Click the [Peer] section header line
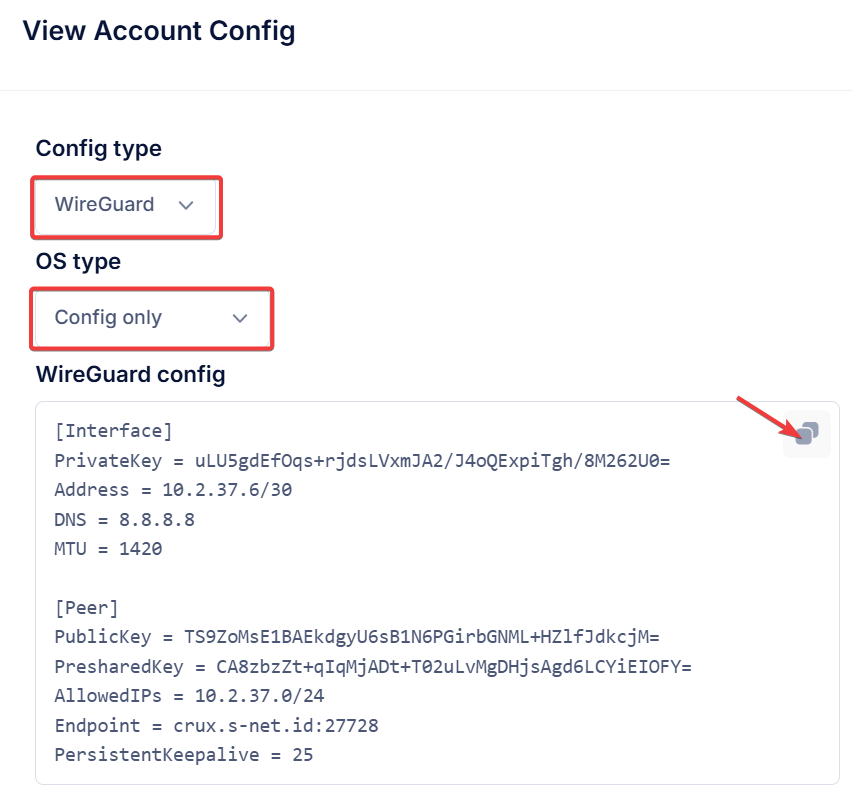This screenshot has width=853, height=796. tap(86, 608)
